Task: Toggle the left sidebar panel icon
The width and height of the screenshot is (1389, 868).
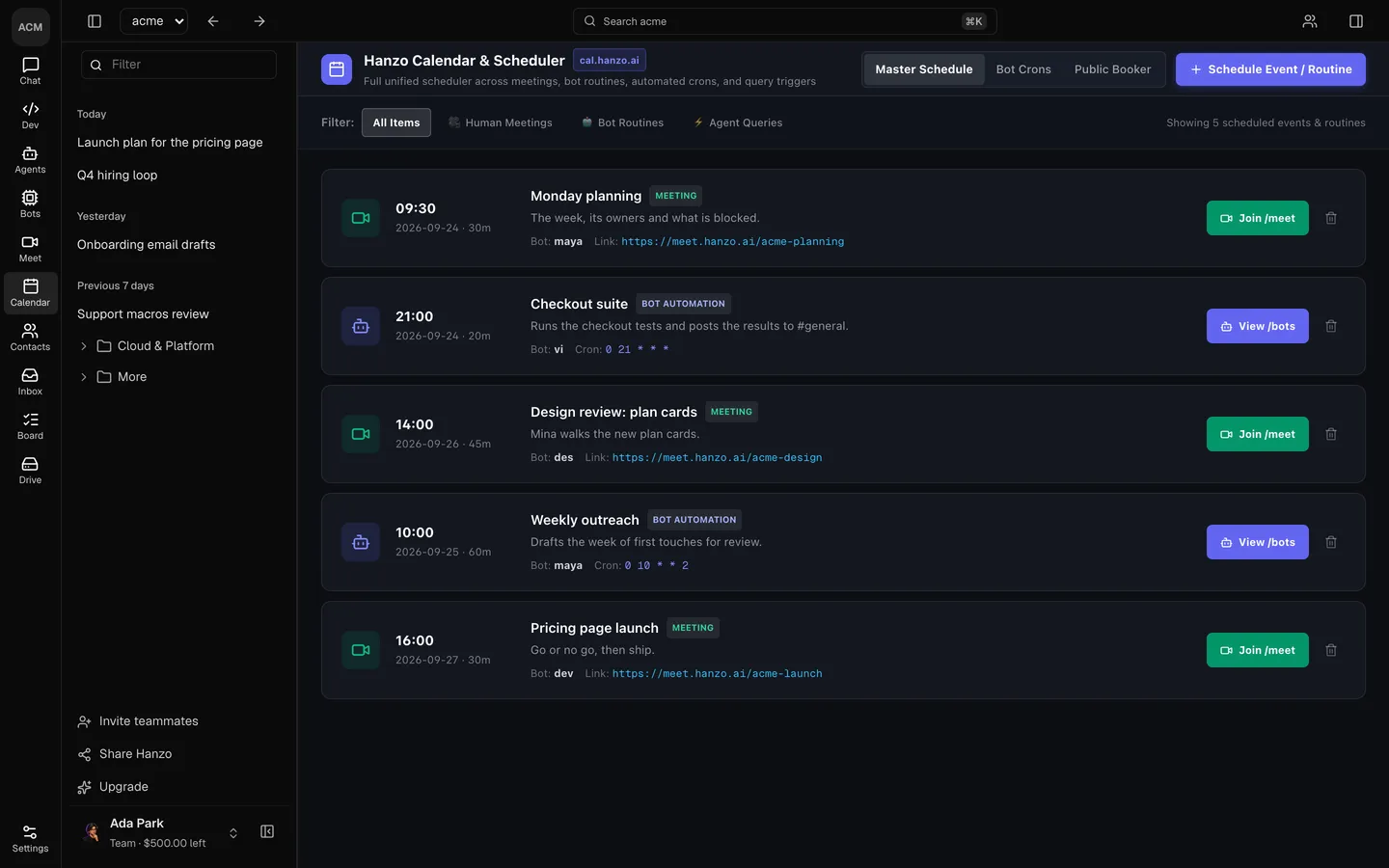Action: click(95, 21)
